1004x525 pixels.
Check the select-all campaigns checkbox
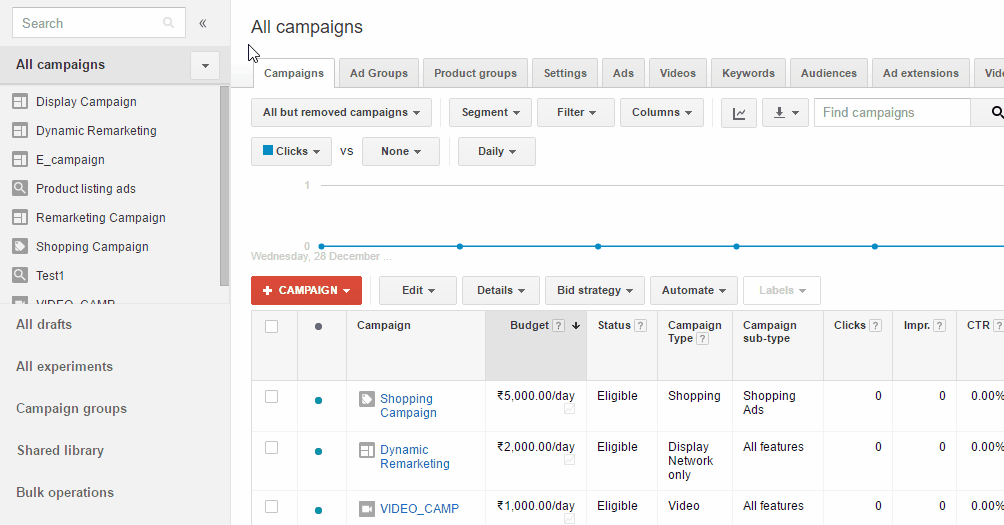pyautogui.click(x=271, y=327)
